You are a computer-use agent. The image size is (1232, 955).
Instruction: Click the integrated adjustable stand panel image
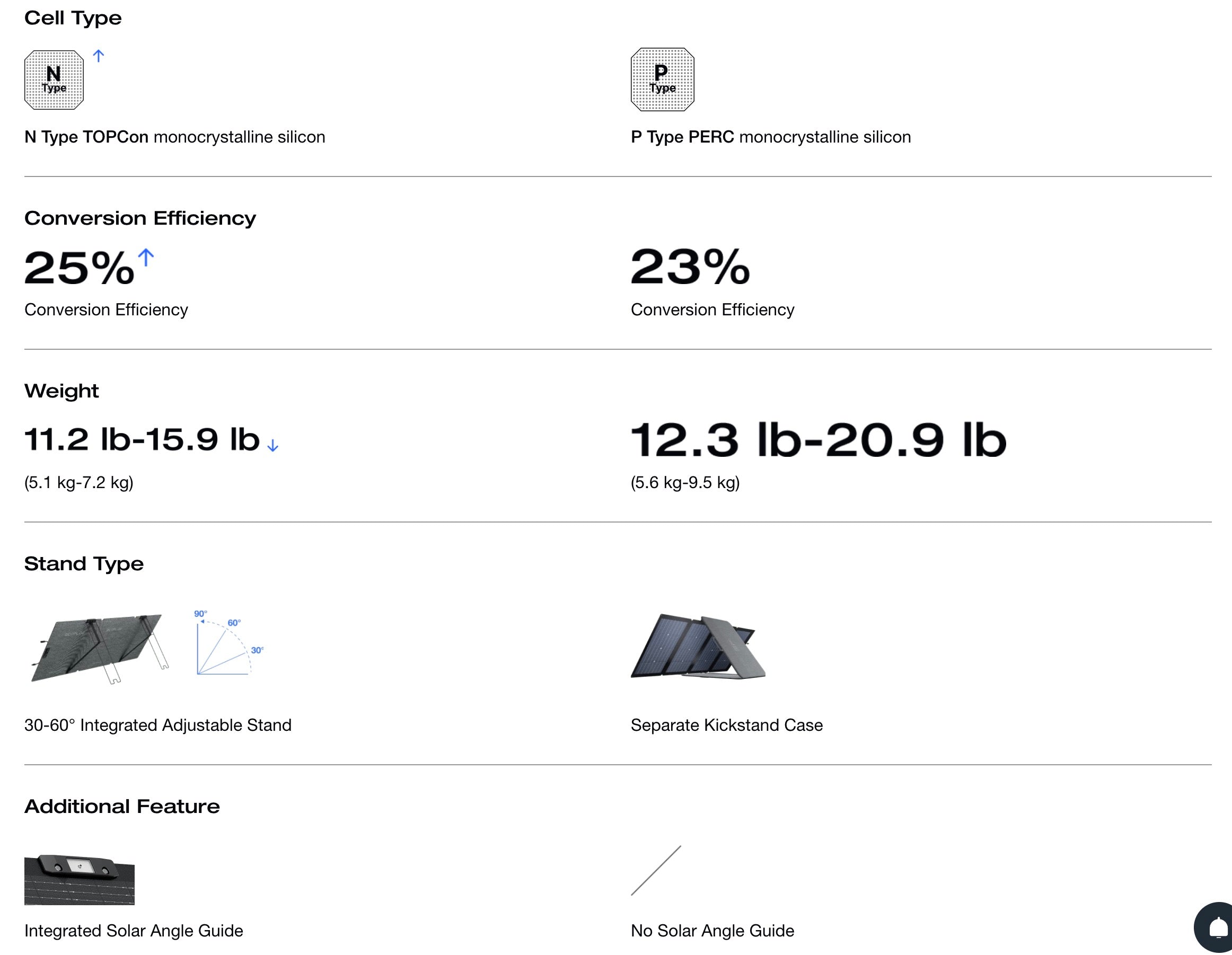pyautogui.click(x=99, y=648)
